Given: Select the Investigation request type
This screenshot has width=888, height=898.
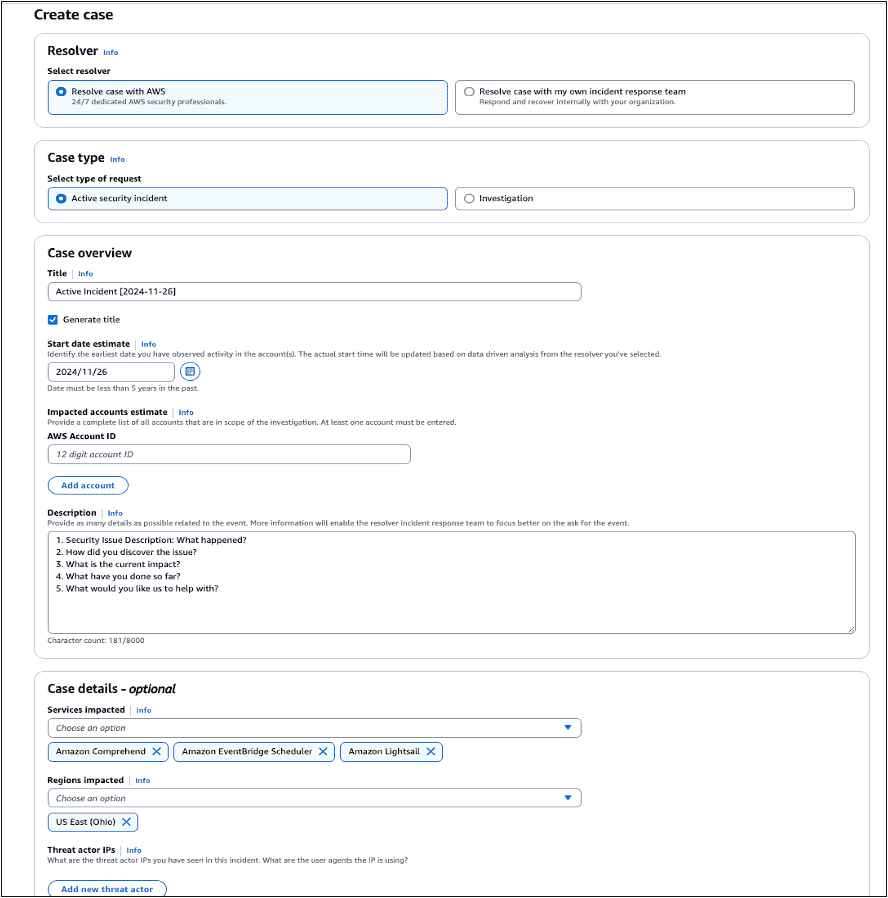Looking at the screenshot, I should (469, 198).
